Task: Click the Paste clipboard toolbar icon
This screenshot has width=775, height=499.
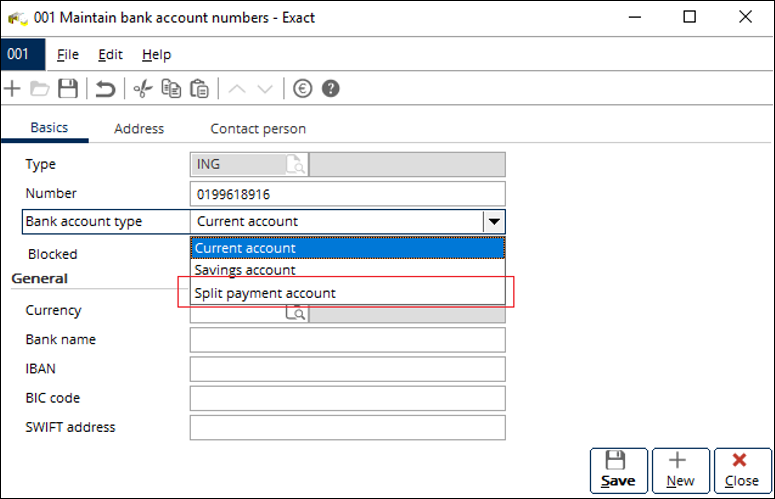Action: point(199,89)
